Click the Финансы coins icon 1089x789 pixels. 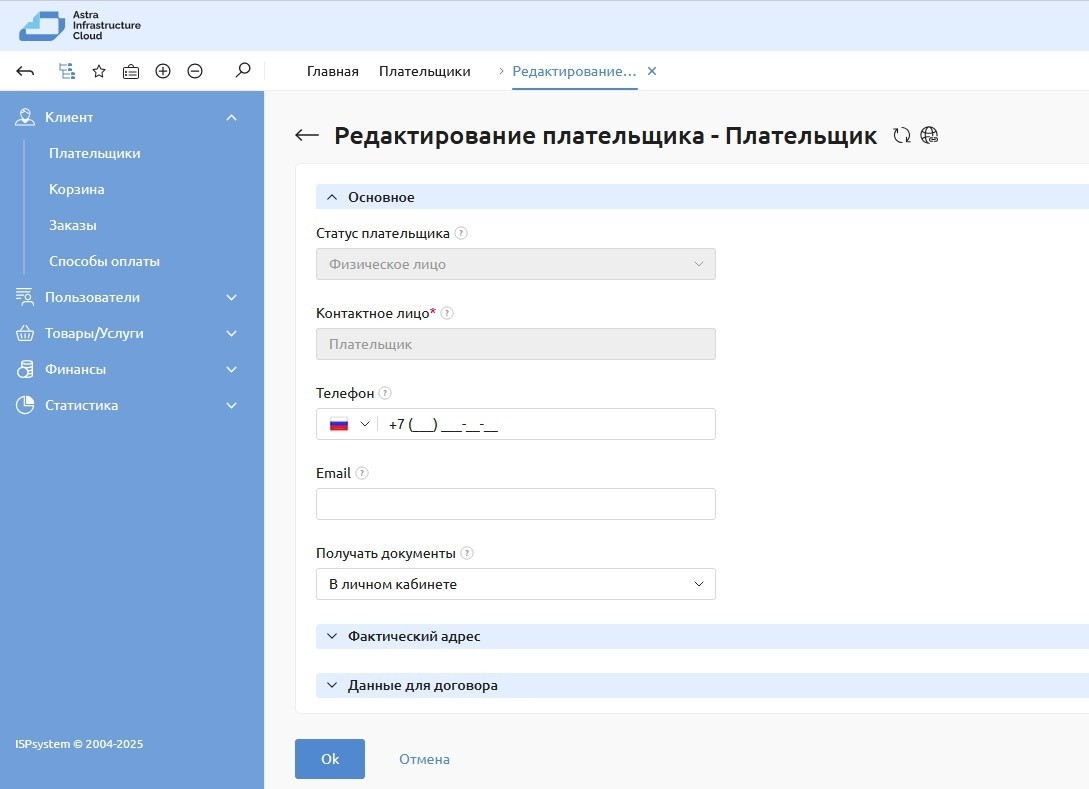click(25, 369)
